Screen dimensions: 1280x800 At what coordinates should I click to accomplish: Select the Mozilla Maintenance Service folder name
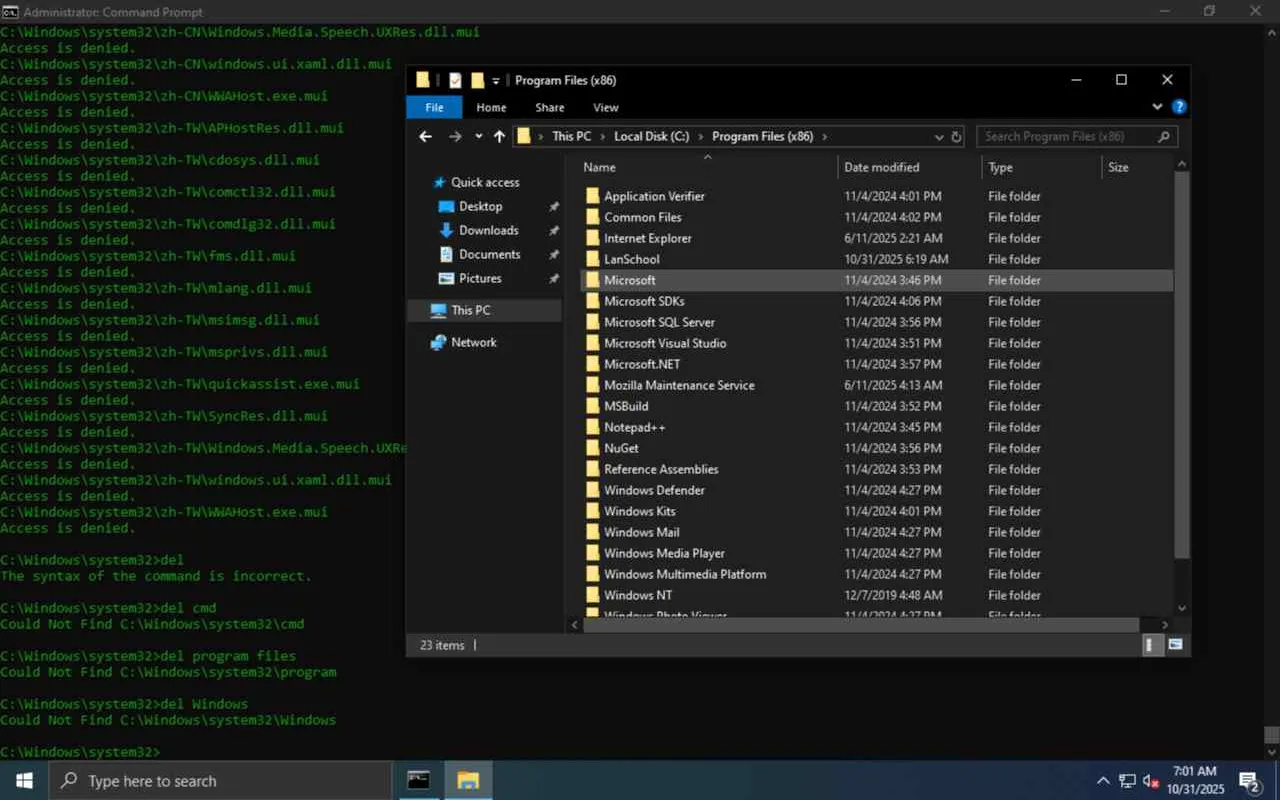(x=679, y=385)
